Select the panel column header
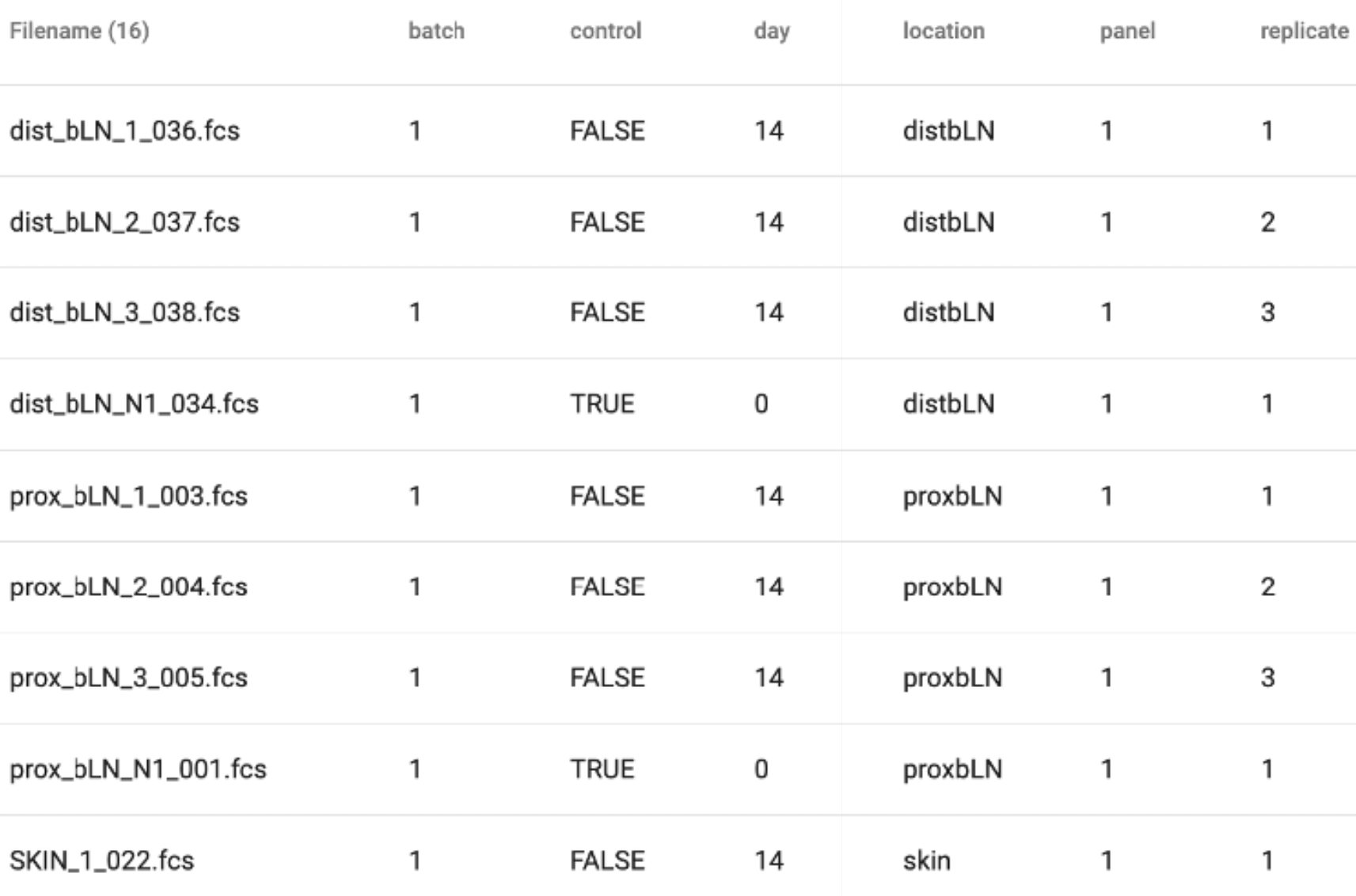 [1127, 31]
